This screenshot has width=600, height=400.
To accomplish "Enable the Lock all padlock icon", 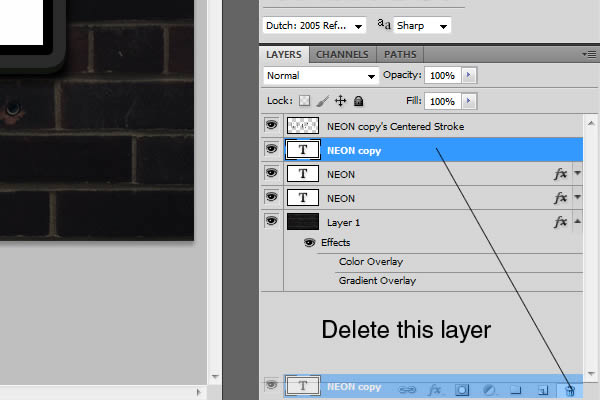I will 359,101.
